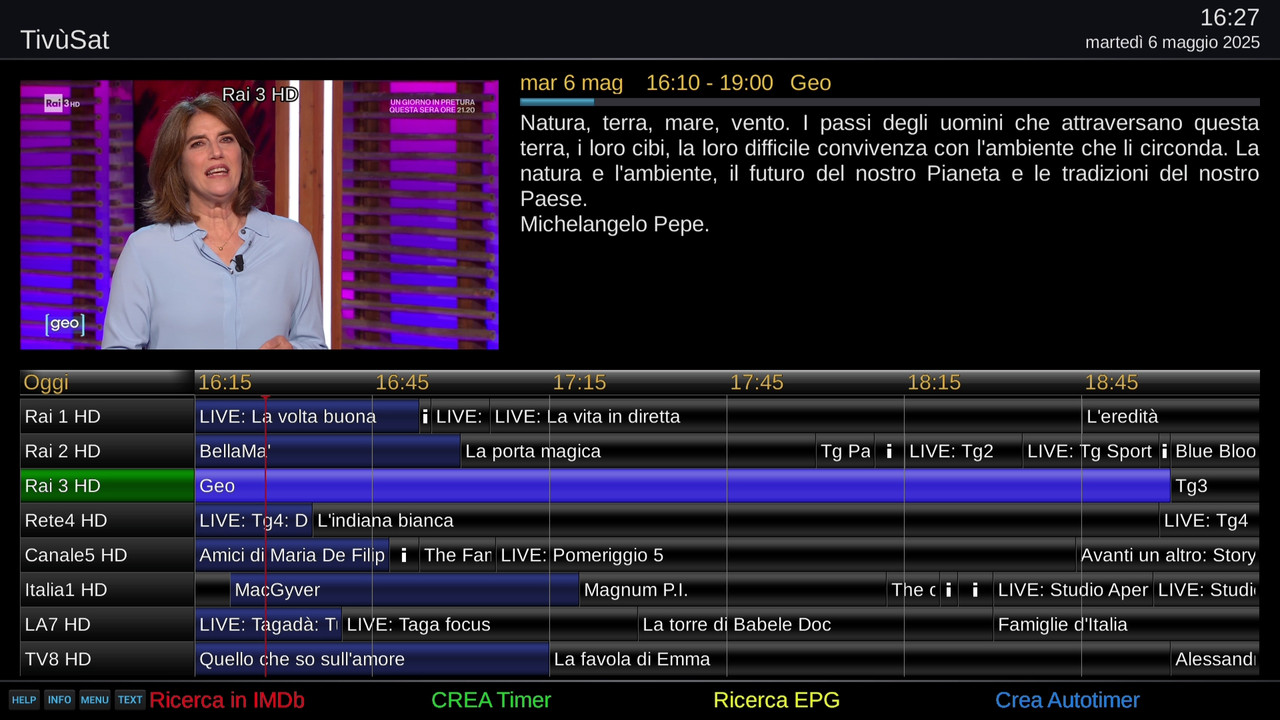Choose CREA Timer green button
Viewport: 1280px width, 720px height.
(x=491, y=700)
